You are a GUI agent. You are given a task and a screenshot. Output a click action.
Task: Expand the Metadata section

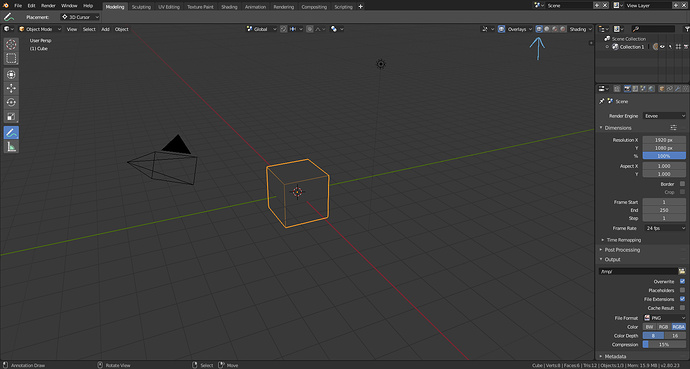(615, 356)
